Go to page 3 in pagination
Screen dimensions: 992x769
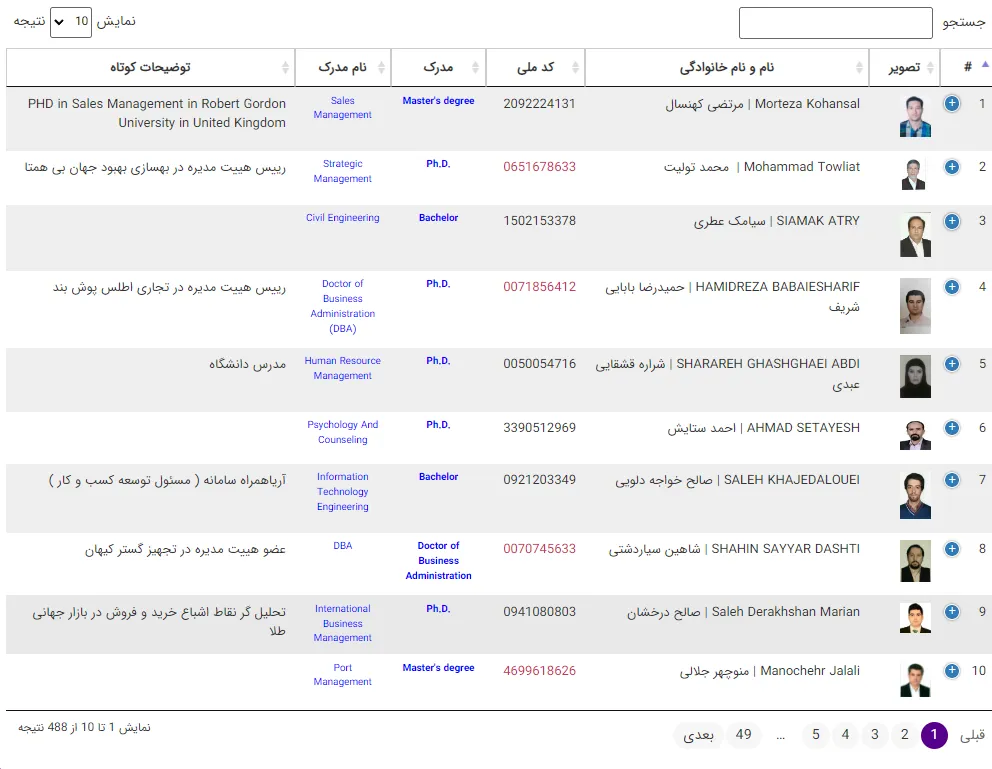(x=875, y=735)
